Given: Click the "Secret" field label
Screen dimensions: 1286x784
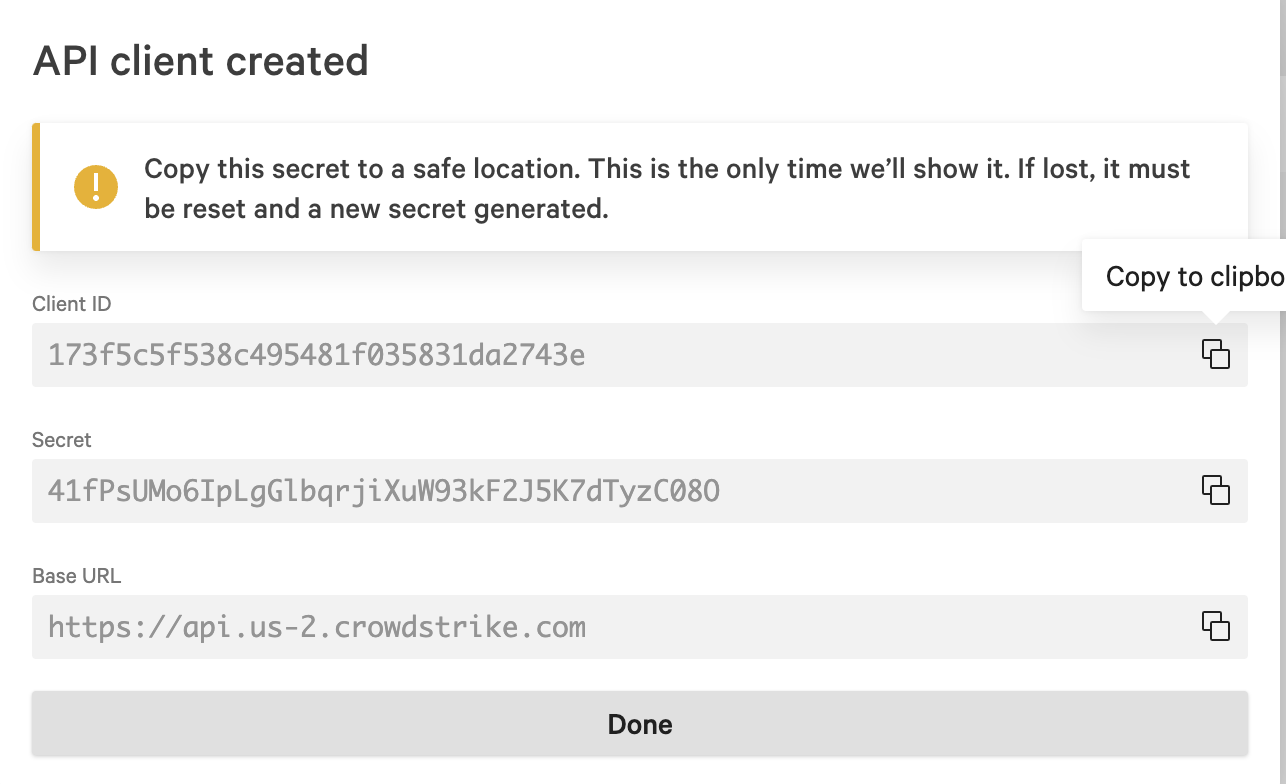Looking at the screenshot, I should pyautogui.click(x=62, y=440).
